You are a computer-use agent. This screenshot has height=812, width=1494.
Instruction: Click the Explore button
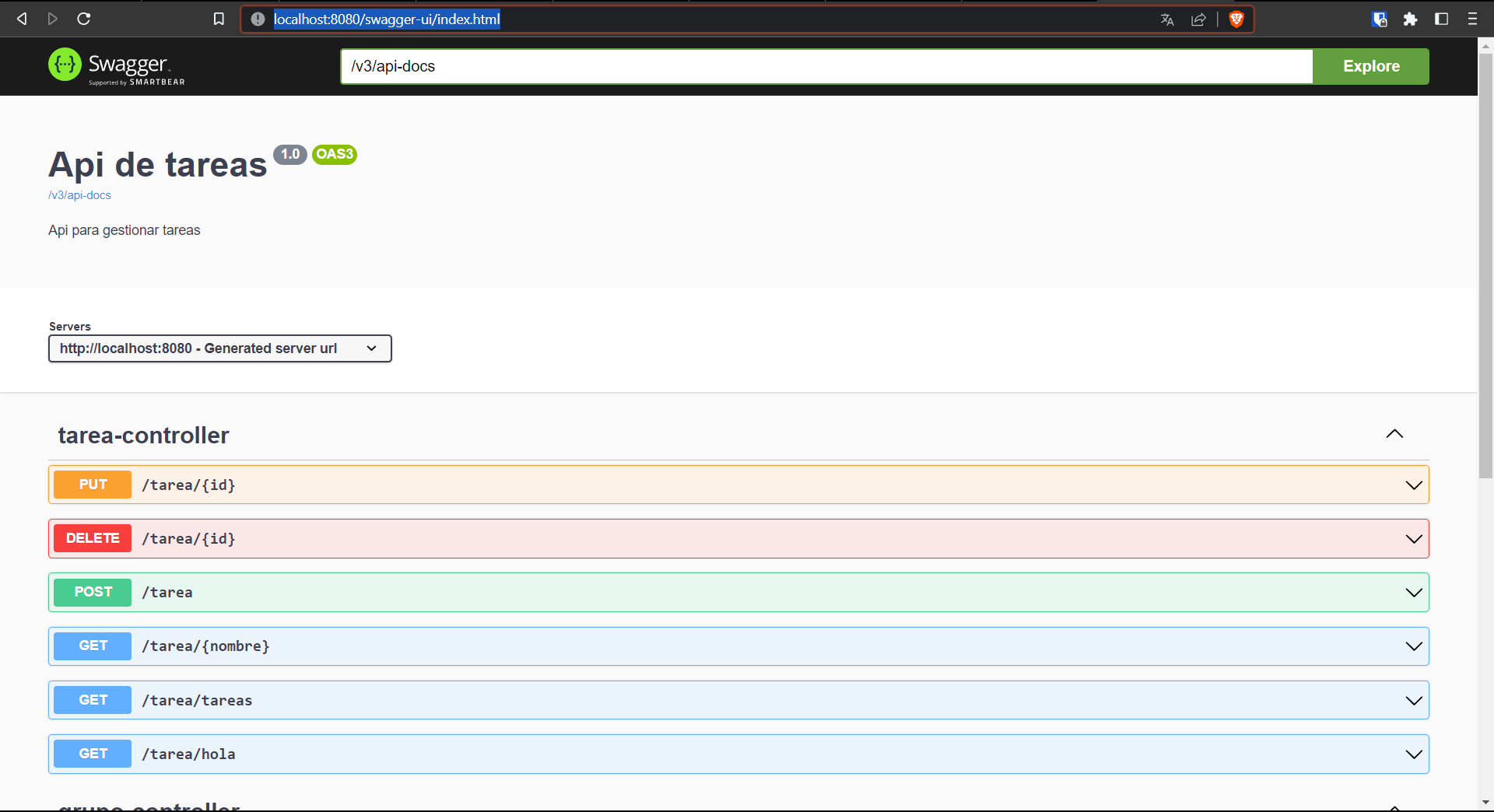pyautogui.click(x=1371, y=66)
